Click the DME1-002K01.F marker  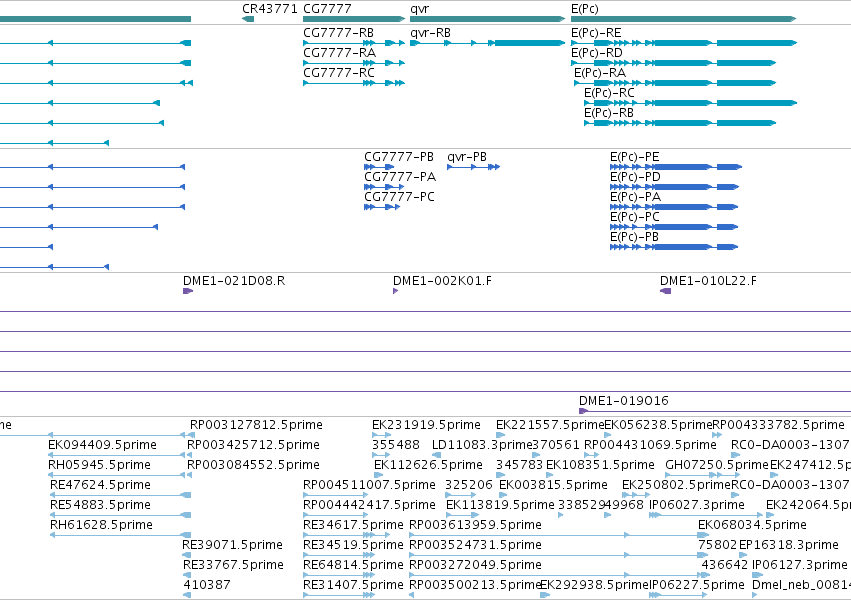(396, 291)
